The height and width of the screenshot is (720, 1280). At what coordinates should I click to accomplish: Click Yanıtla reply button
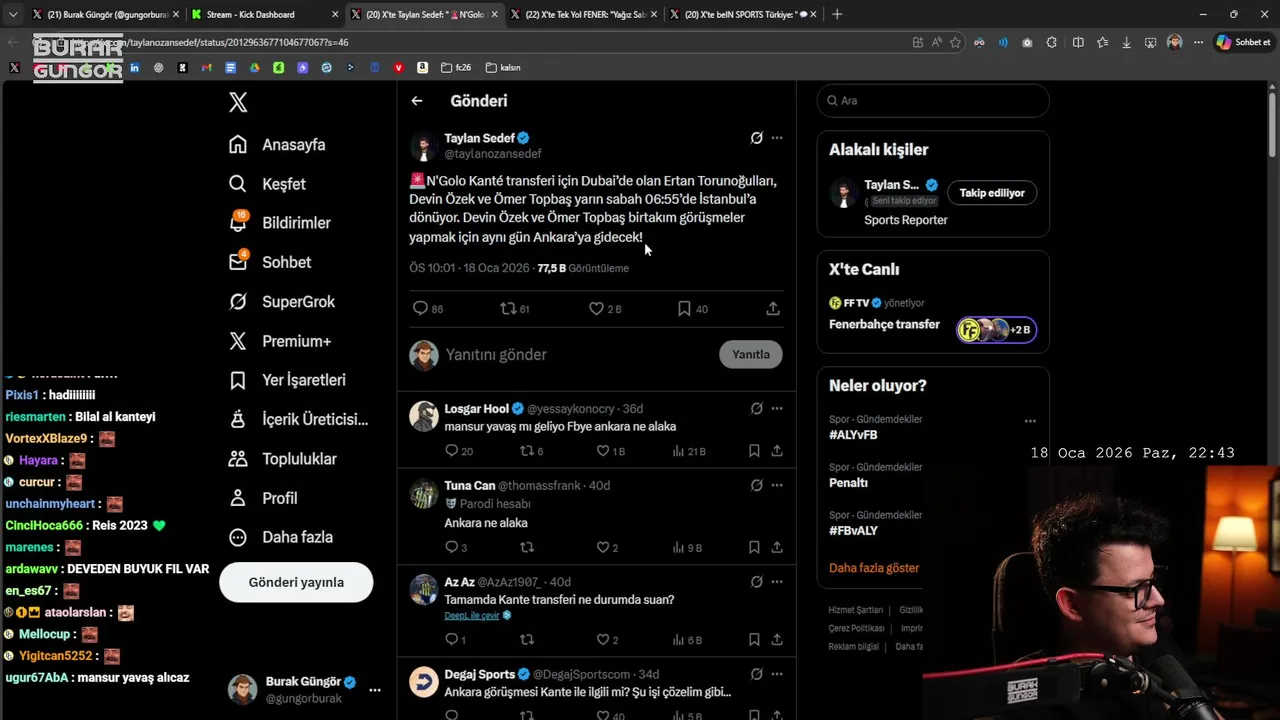(x=751, y=354)
